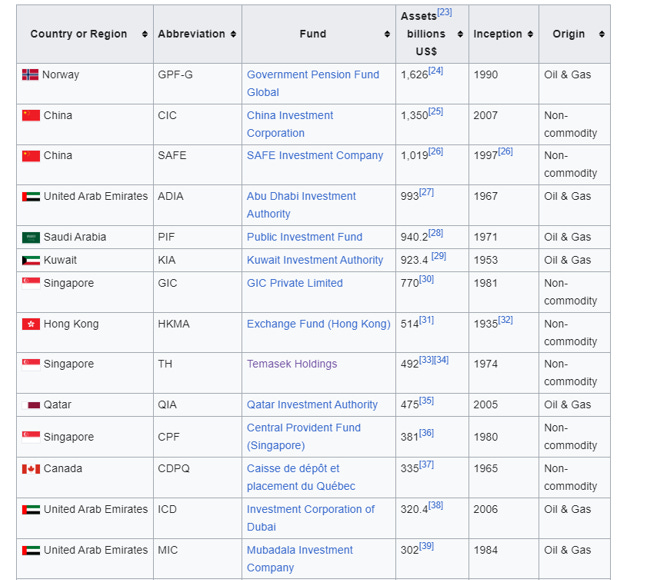Image resolution: width=648 pixels, height=580 pixels.
Task: Sort table by Origin column arrows
Action: click(602, 34)
